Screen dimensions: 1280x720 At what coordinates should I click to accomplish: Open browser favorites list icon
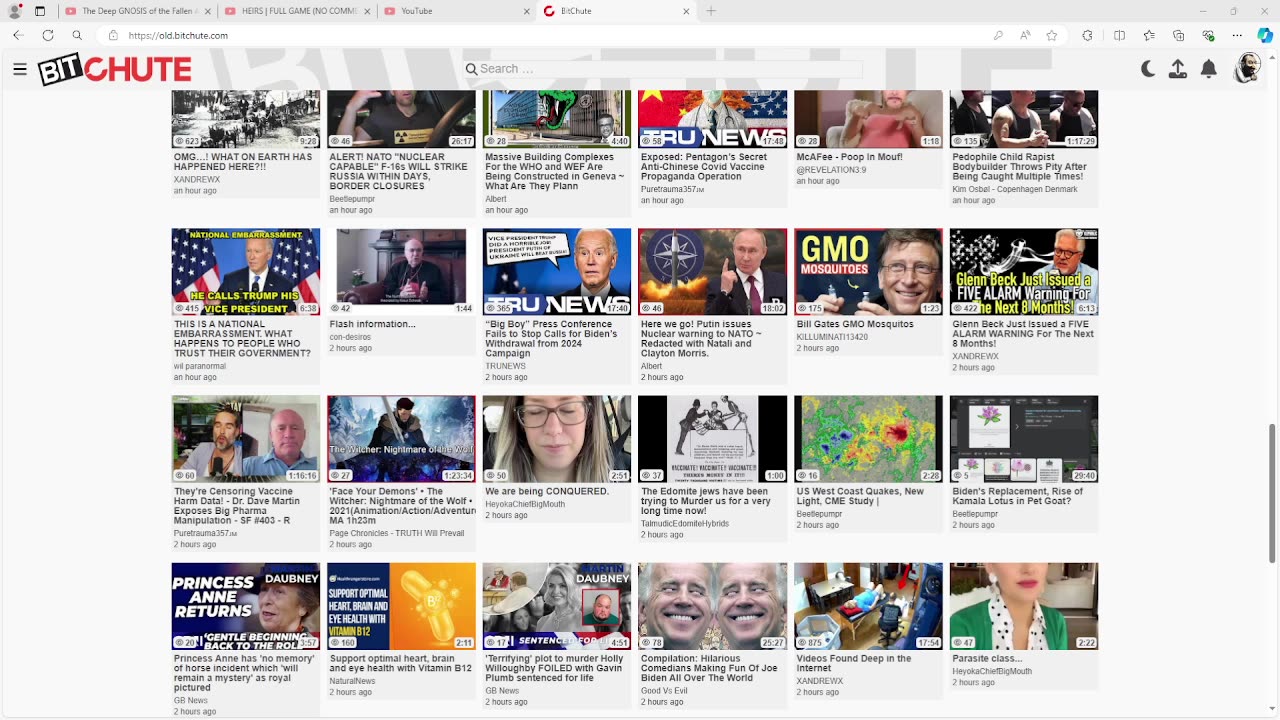click(1149, 35)
